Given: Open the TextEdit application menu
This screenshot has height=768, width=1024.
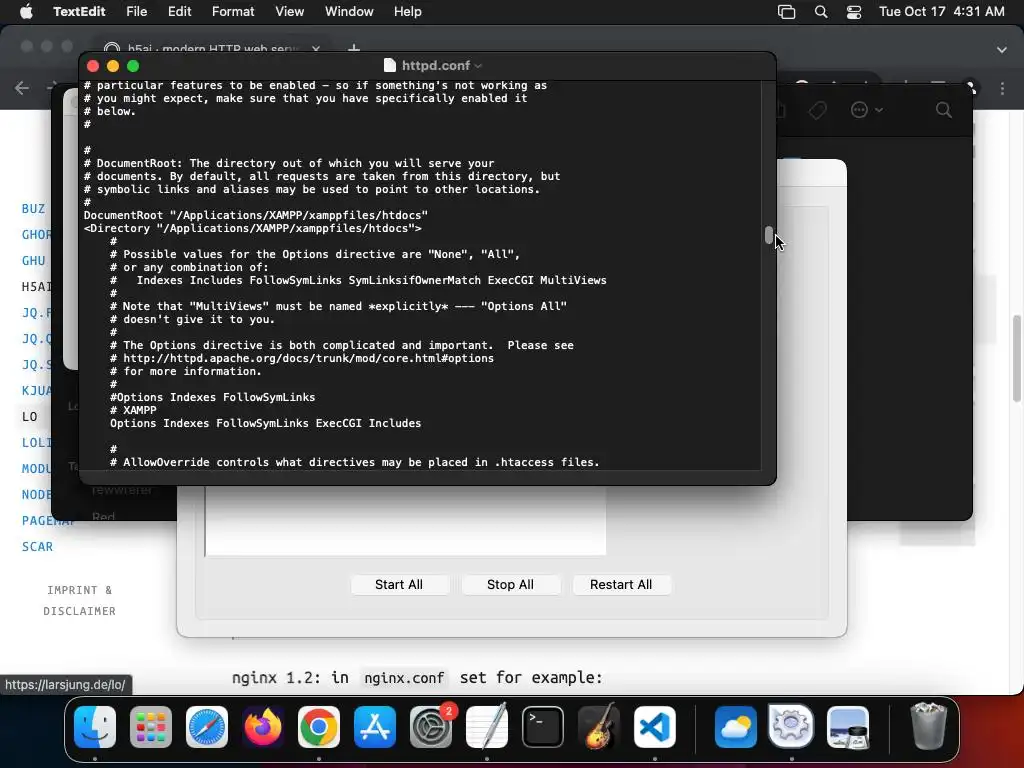Looking at the screenshot, I should [x=79, y=12].
